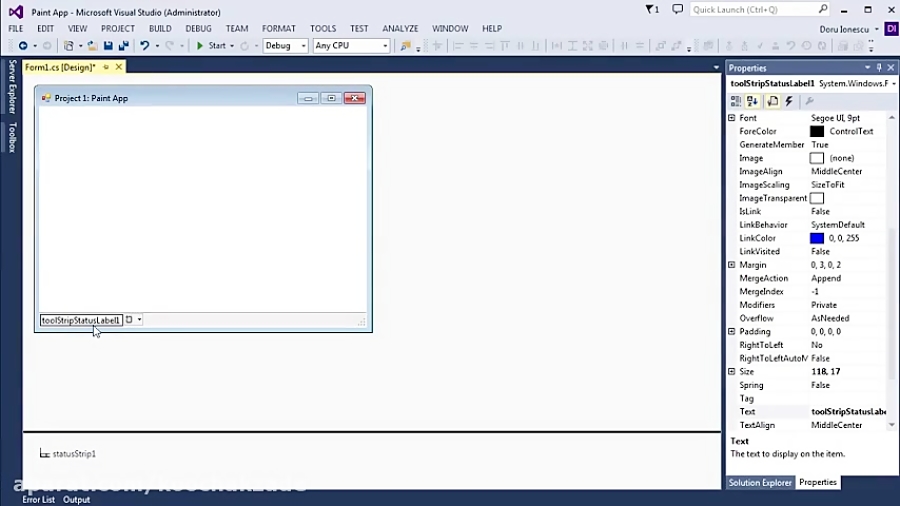Expand the Font property
900x506 pixels.
pyautogui.click(x=732, y=118)
